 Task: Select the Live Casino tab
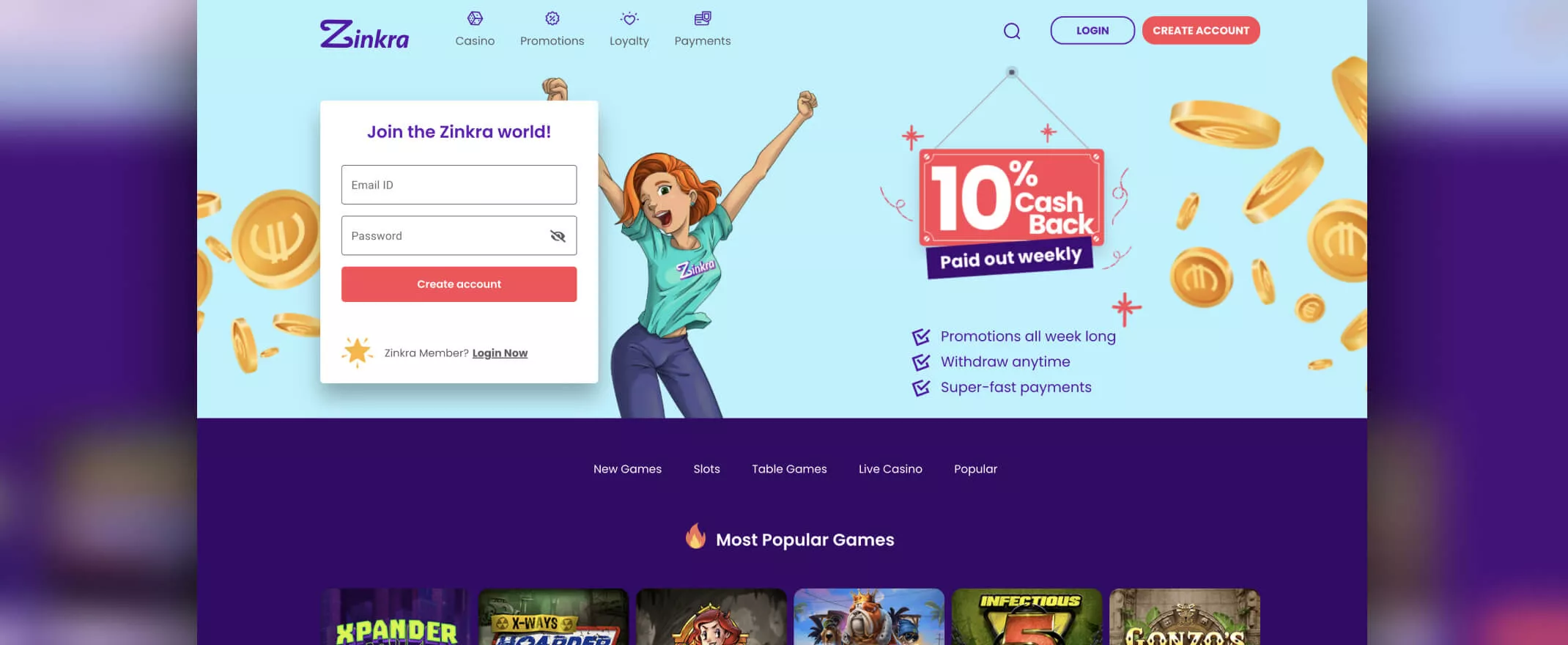pos(890,469)
